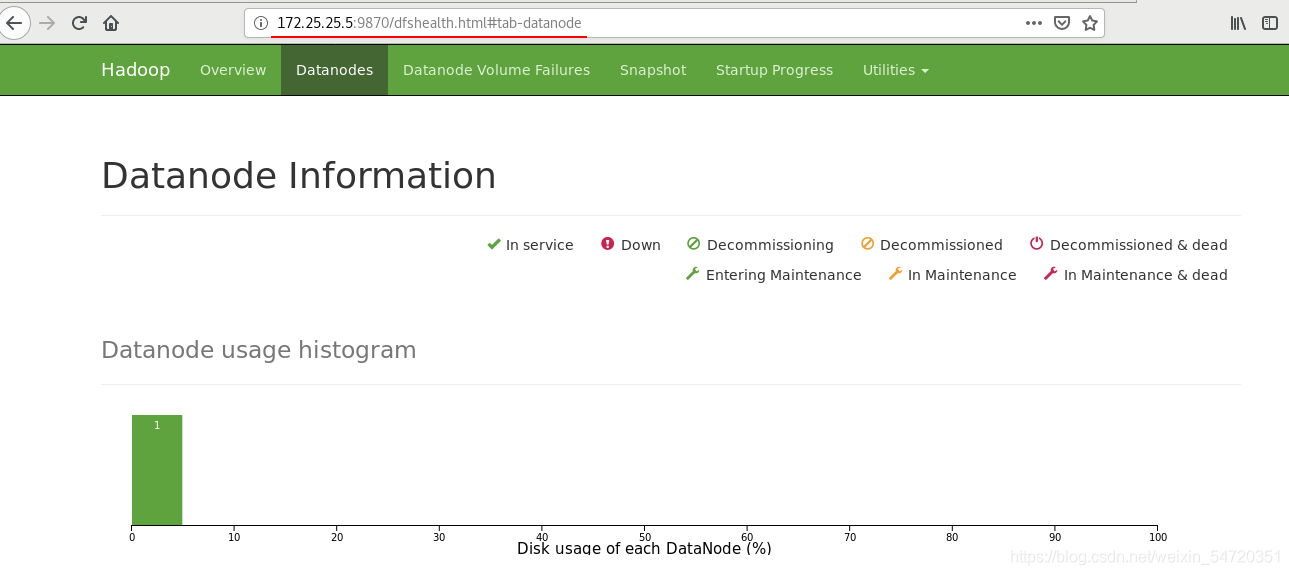Open the Startup Progress tab

coord(774,70)
